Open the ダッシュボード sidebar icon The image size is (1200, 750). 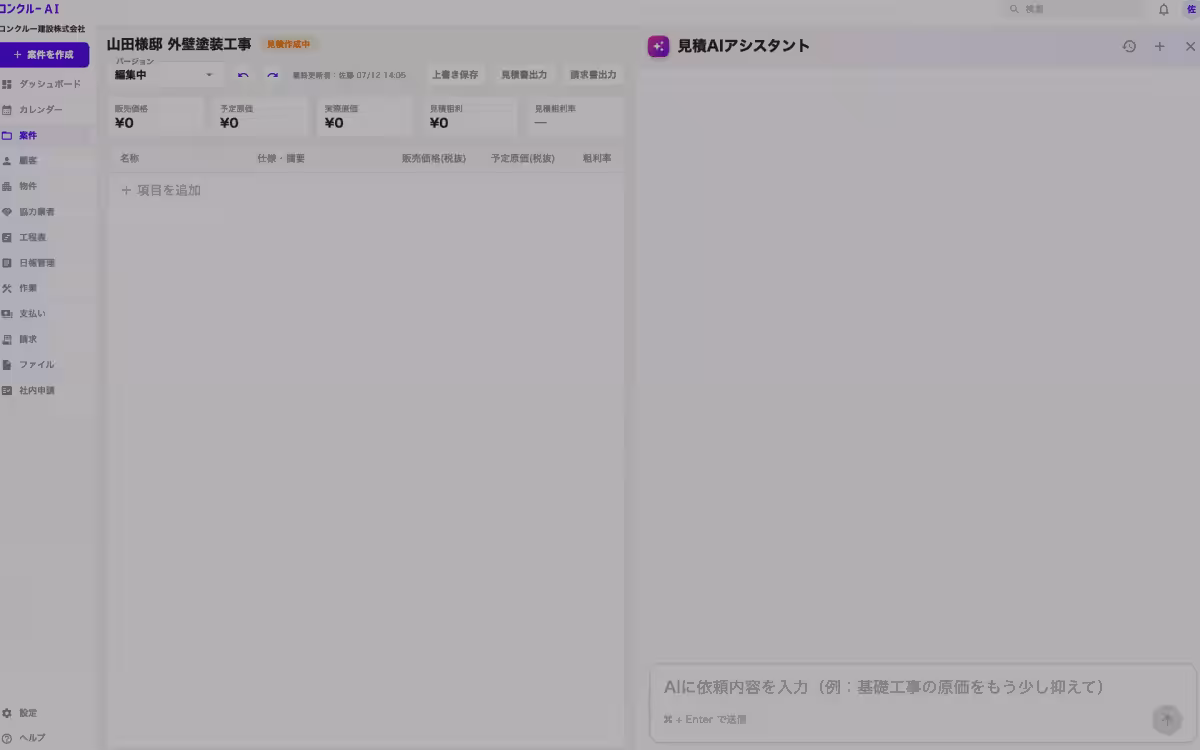7,84
